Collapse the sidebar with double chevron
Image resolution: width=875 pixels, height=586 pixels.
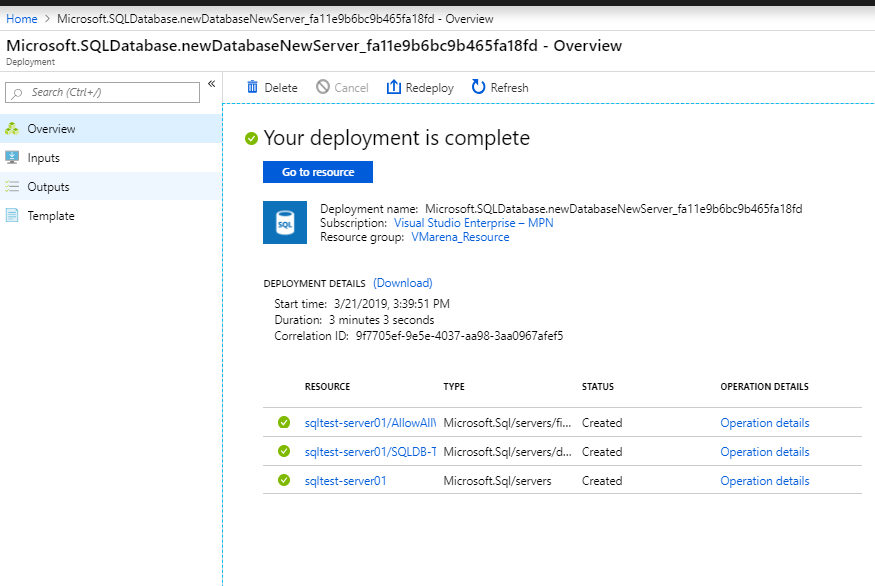[211, 84]
